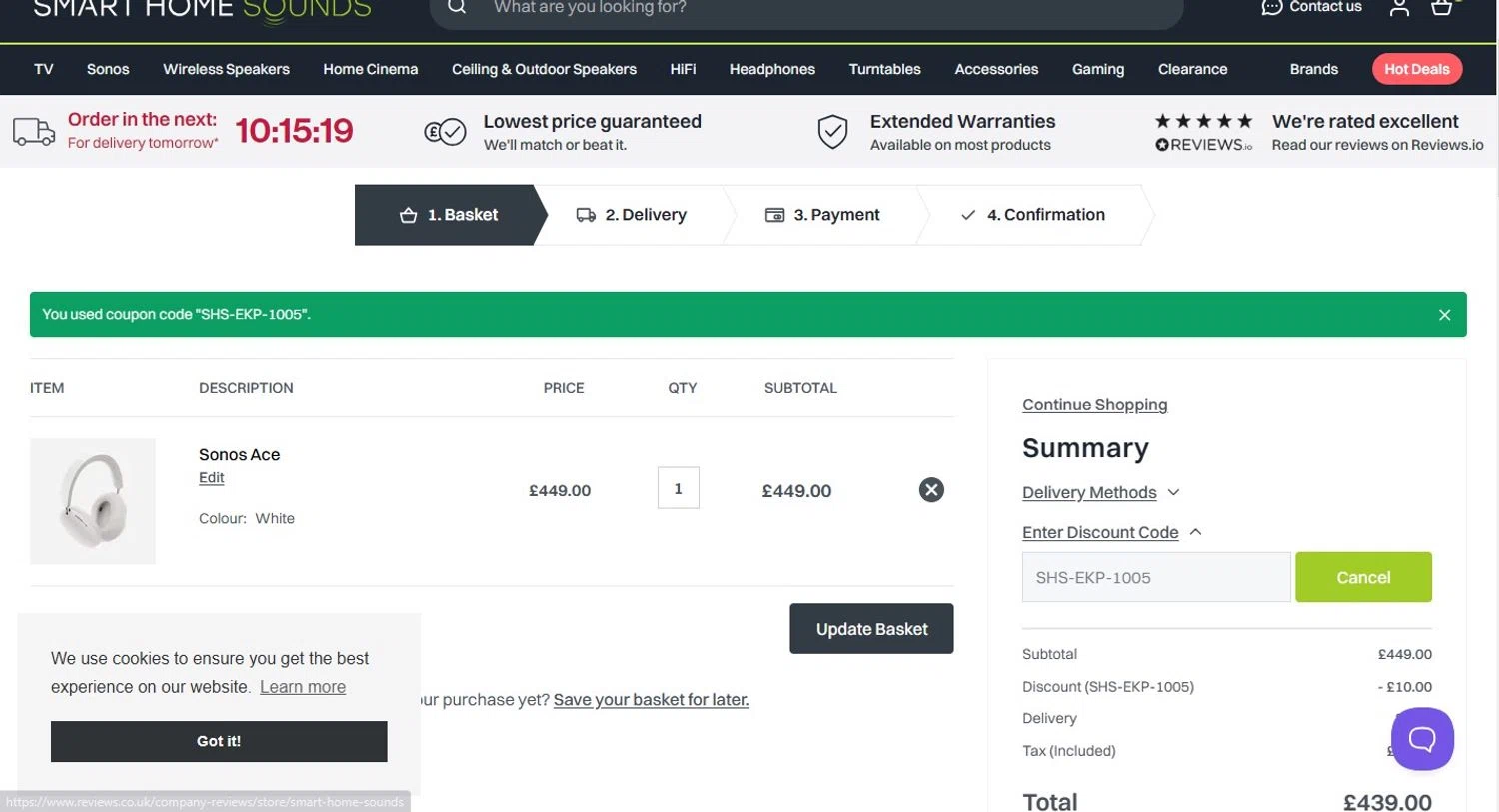Screen dimensions: 1499x812
Task: Click Save your basket for later
Action: click(x=651, y=700)
